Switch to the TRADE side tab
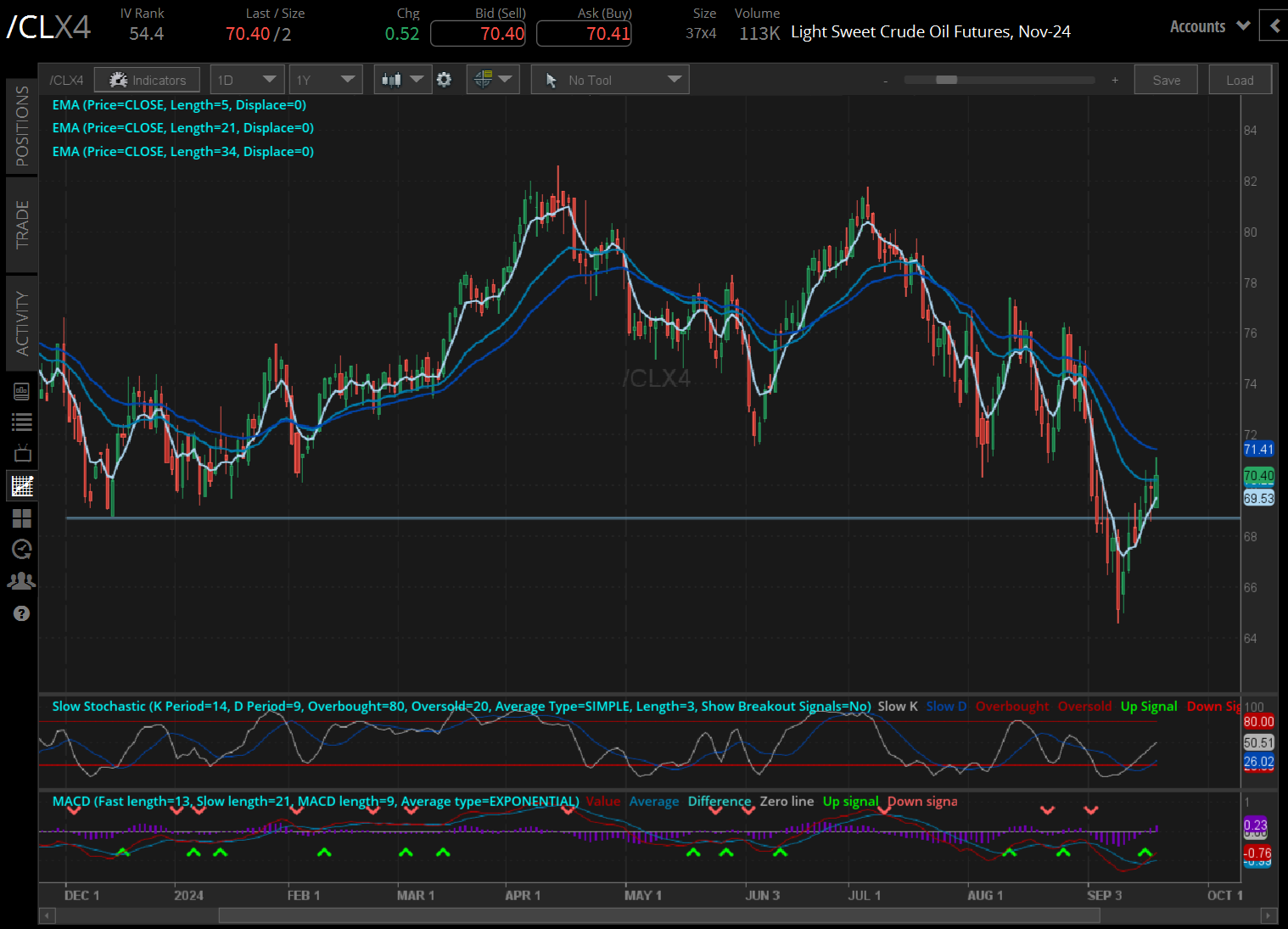 pyautogui.click(x=22, y=225)
